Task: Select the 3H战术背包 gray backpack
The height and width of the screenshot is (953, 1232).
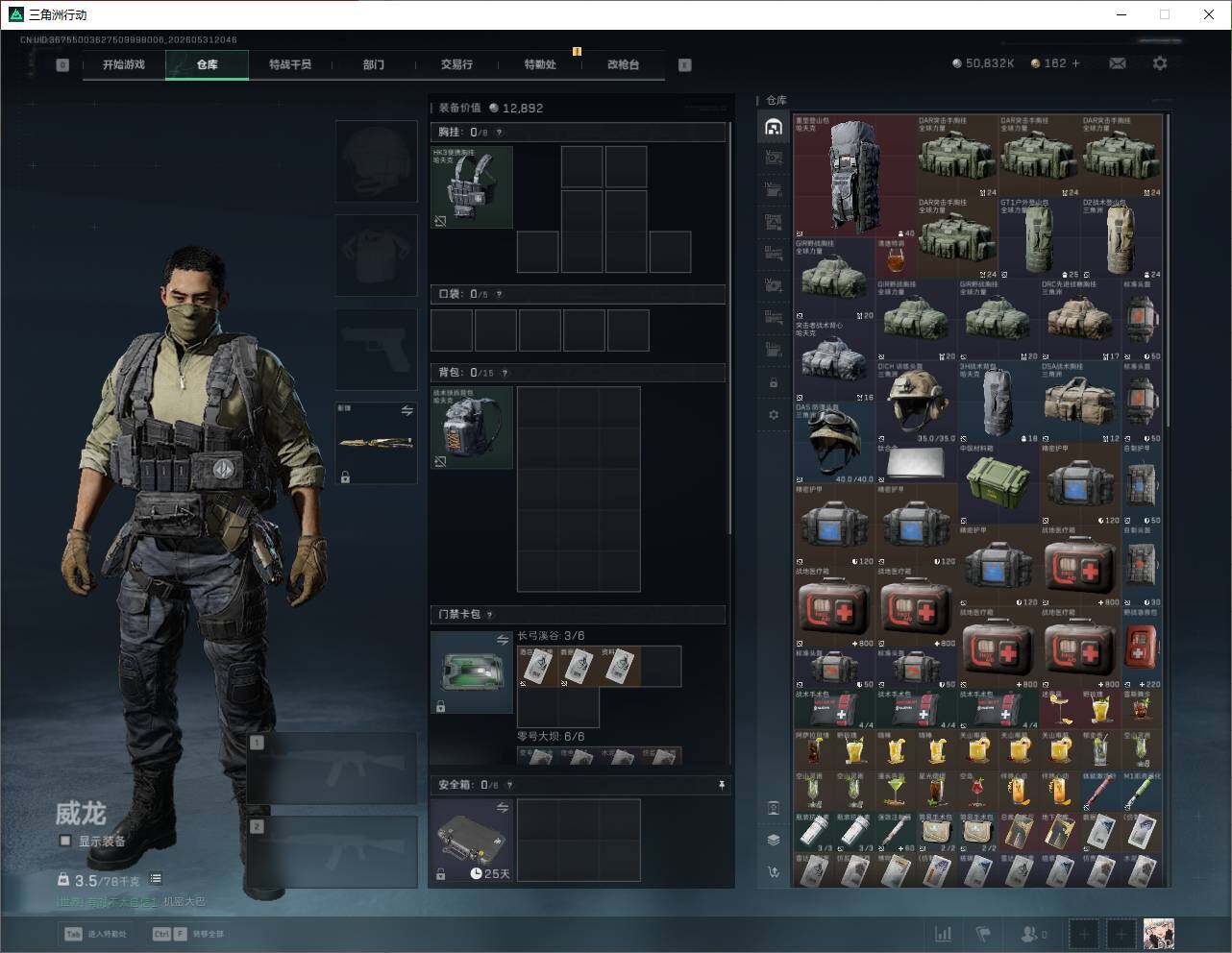Action: [x=999, y=403]
